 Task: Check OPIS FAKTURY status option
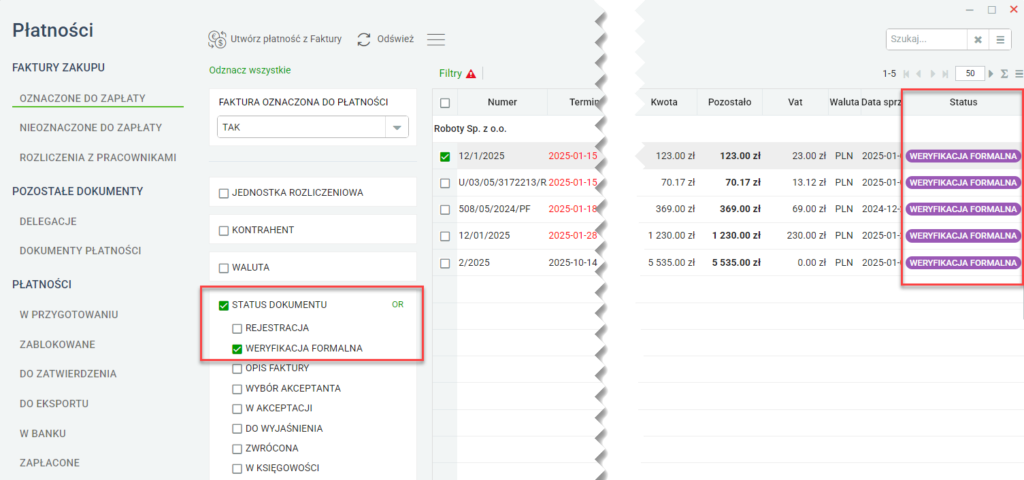pos(237,368)
